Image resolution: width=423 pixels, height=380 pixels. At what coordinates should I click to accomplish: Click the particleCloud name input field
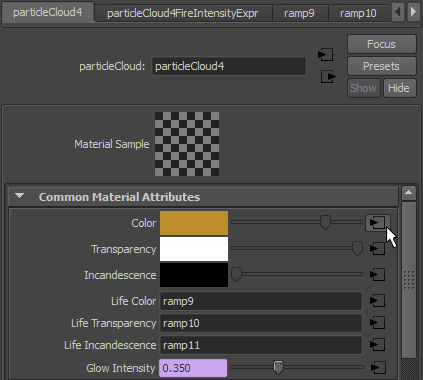[229, 66]
